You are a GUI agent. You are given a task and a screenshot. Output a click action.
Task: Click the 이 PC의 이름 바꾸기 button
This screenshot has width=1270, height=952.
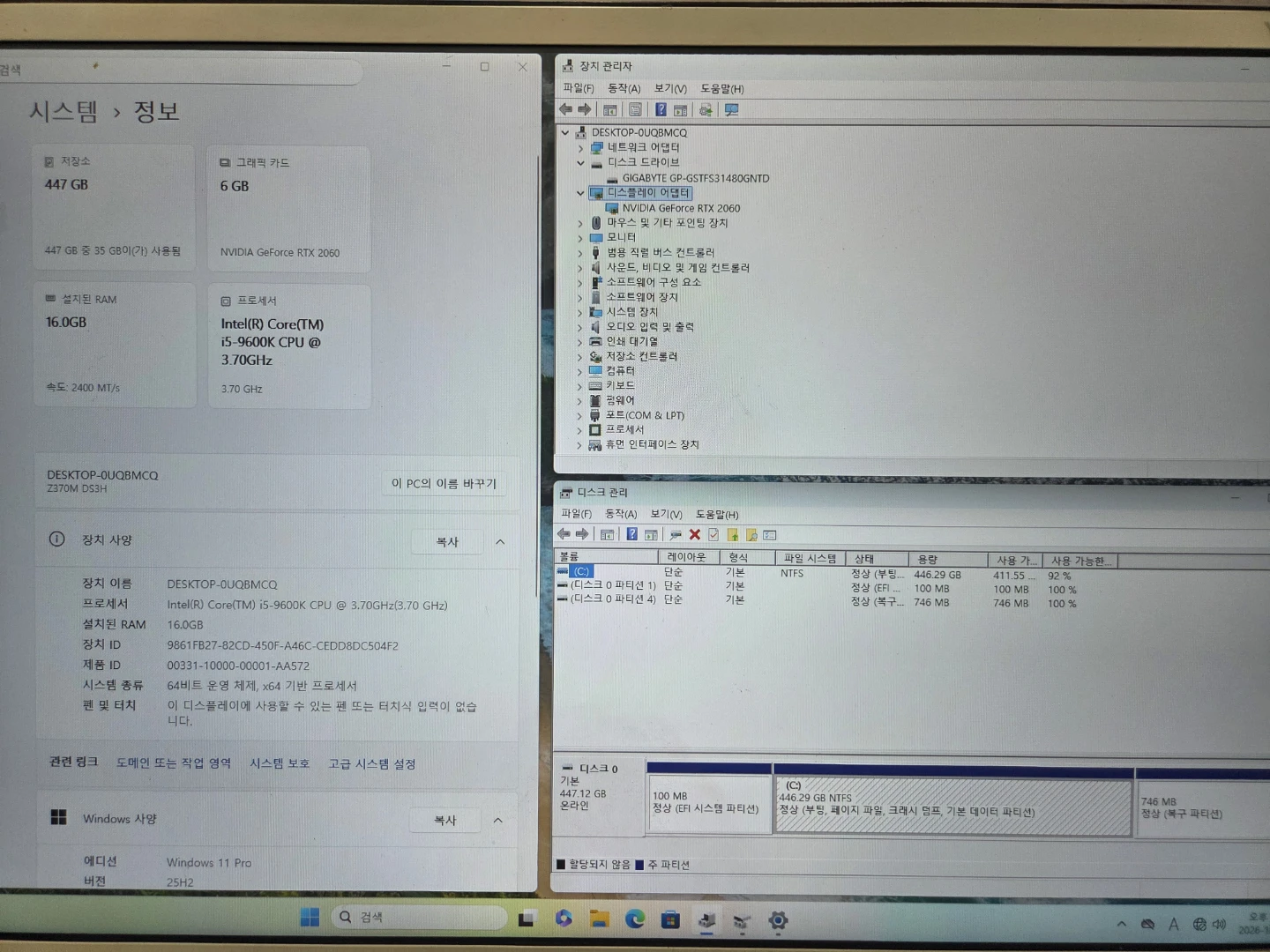[x=444, y=483]
